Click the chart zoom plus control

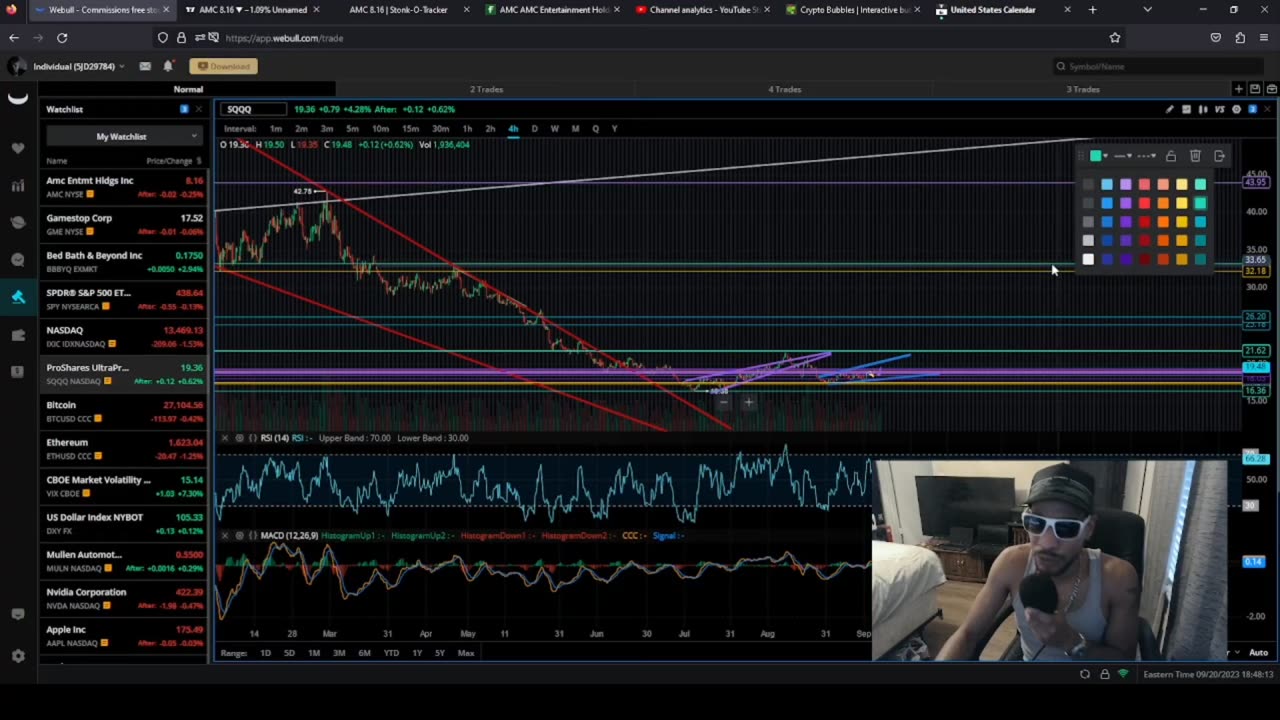[748, 403]
